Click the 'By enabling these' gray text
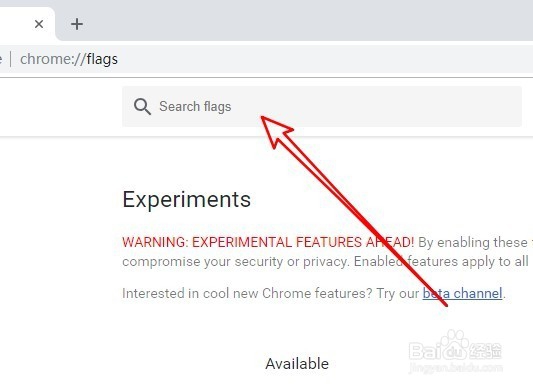 (x=472, y=242)
